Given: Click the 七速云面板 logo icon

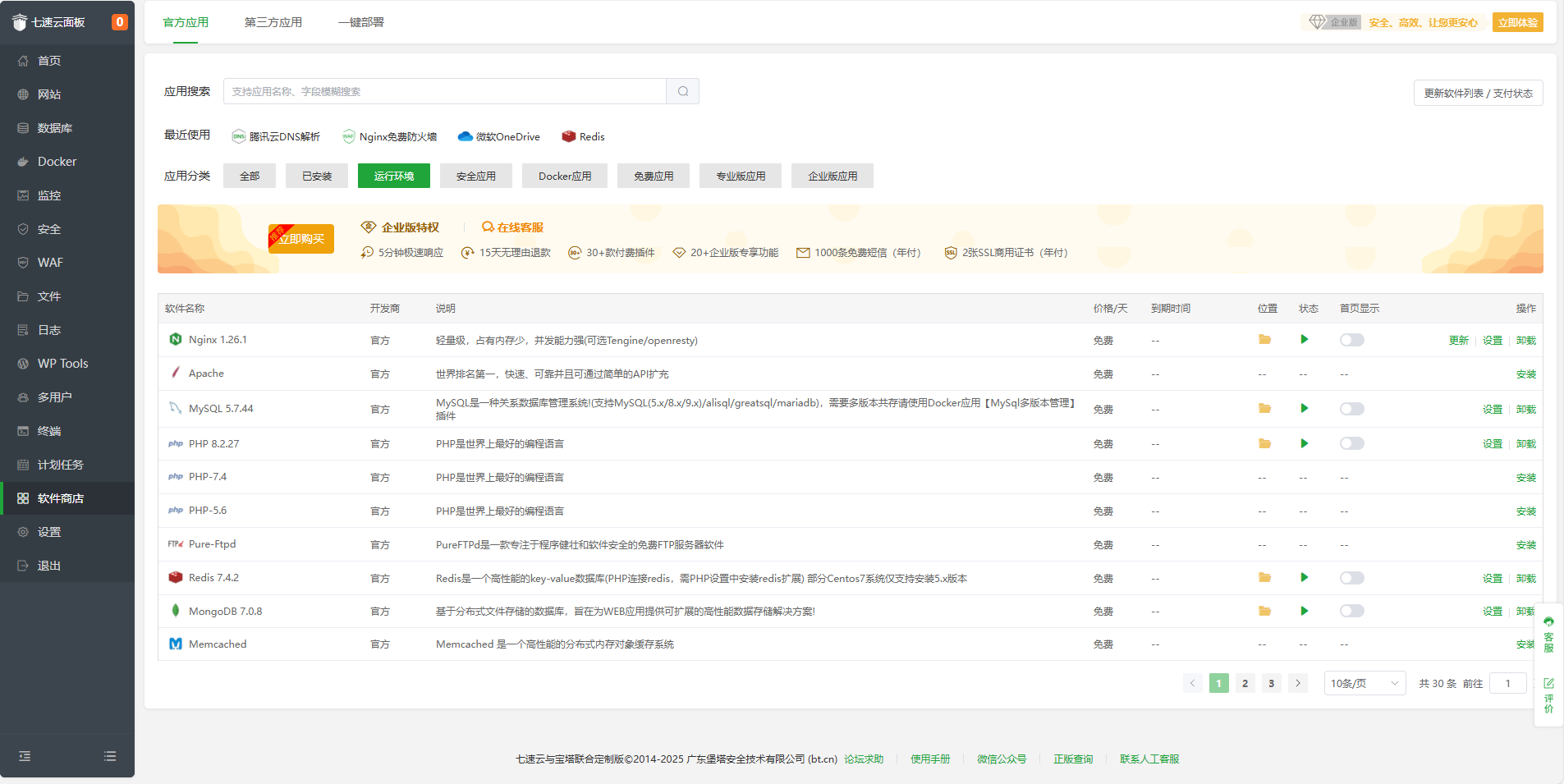Looking at the screenshot, I should coord(20,22).
